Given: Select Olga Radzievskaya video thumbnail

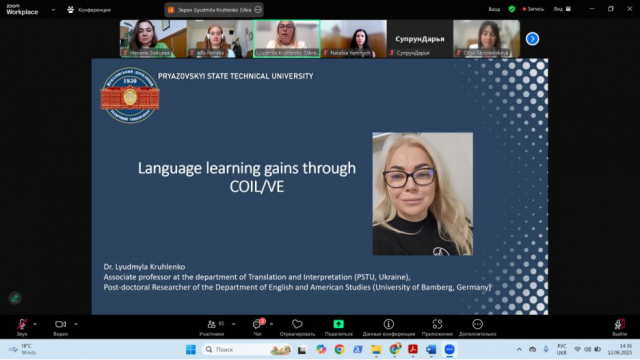Looking at the screenshot, I should click(487, 39).
